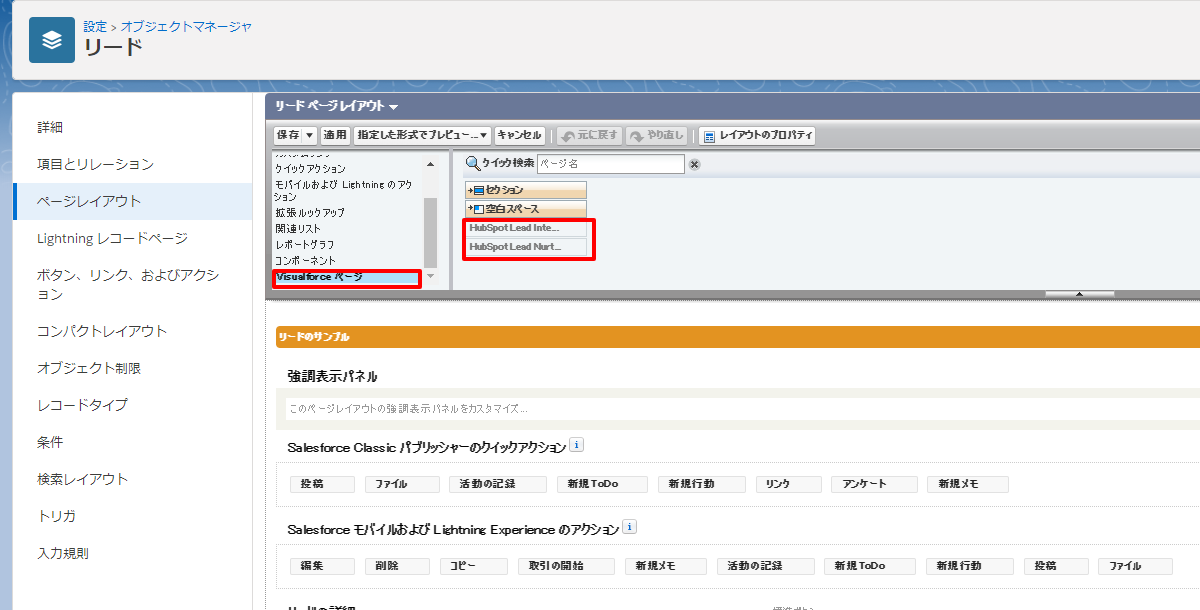This screenshot has width=1200, height=610.
Task: Click info icon beside Salesforce Classic publisher actions
Action: [576, 446]
